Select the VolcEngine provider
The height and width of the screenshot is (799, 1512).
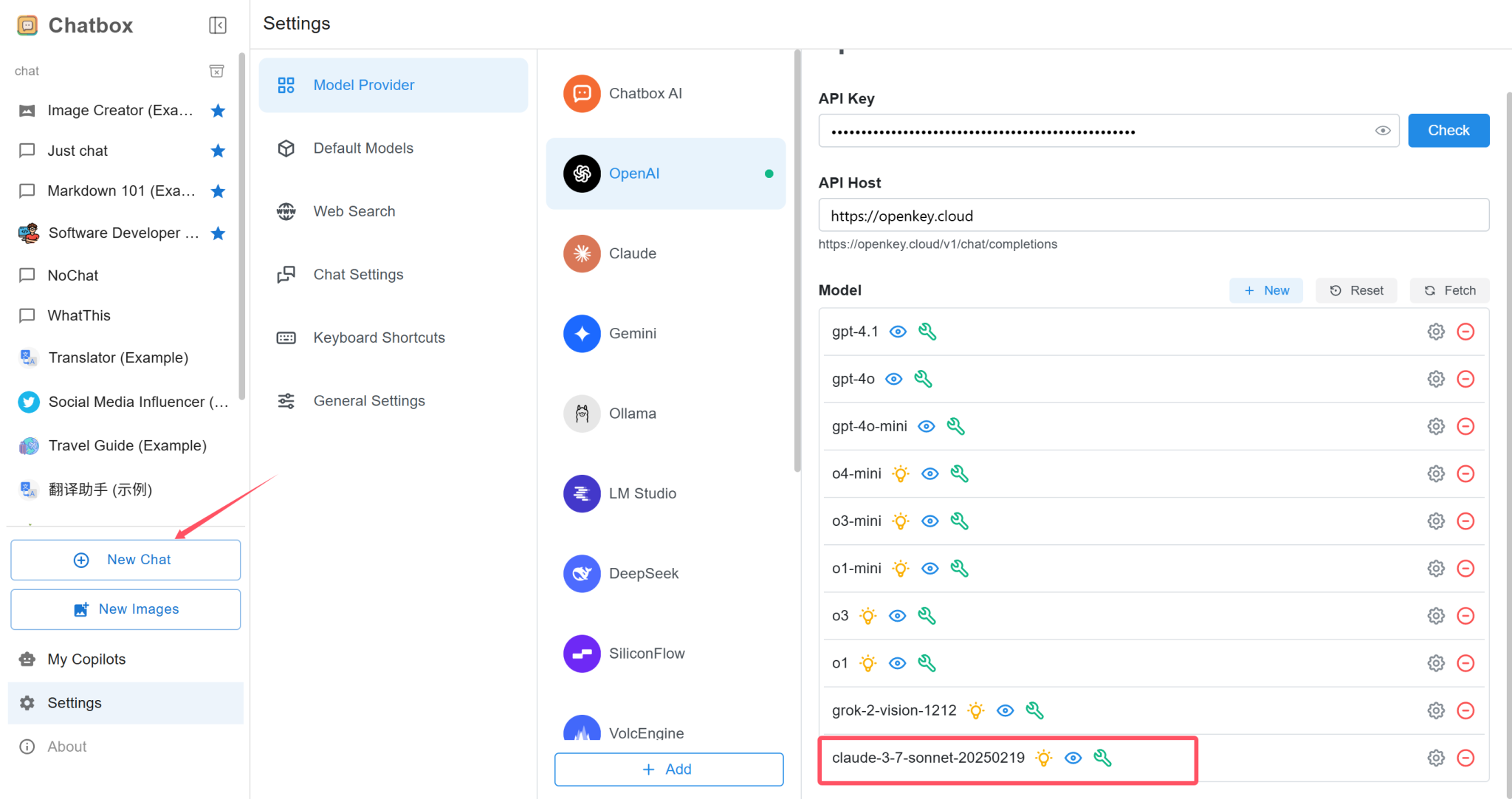coord(666,727)
